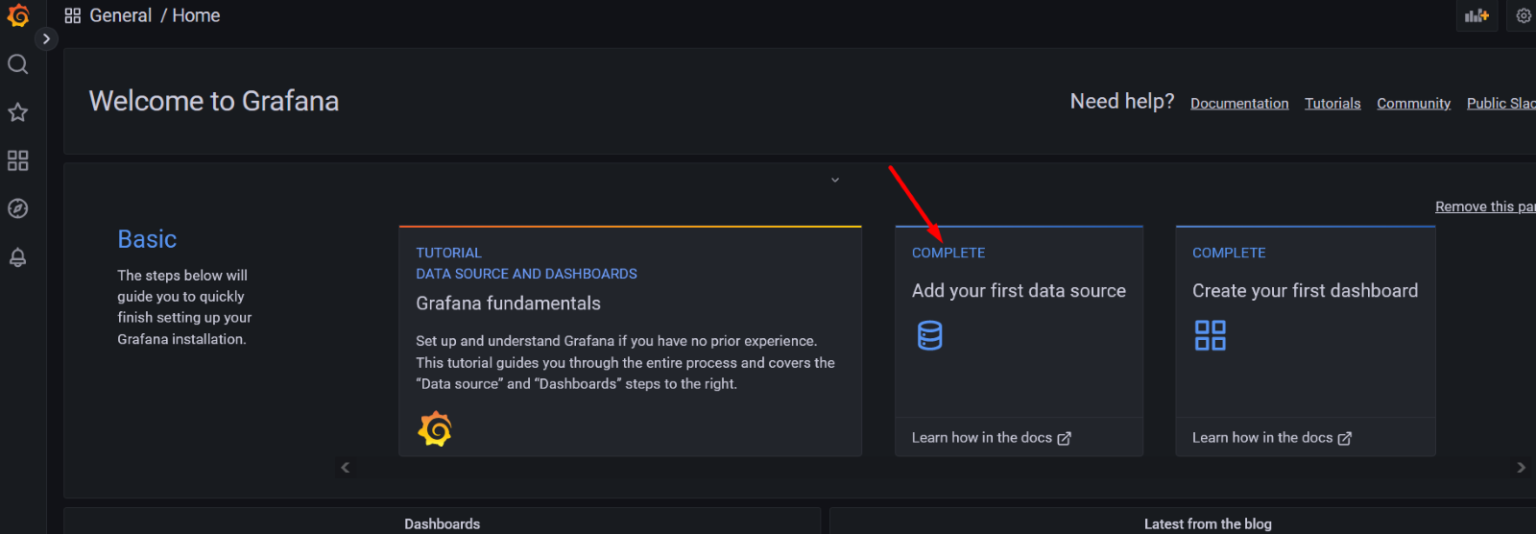1536x534 pixels.
Task: Click the Grafana logo in sidebar
Action: tap(18, 16)
